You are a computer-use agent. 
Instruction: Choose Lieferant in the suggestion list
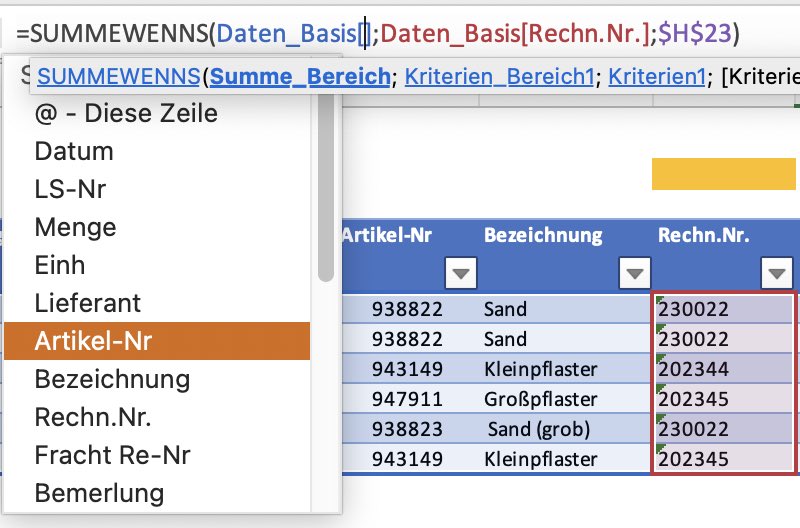coord(157,303)
